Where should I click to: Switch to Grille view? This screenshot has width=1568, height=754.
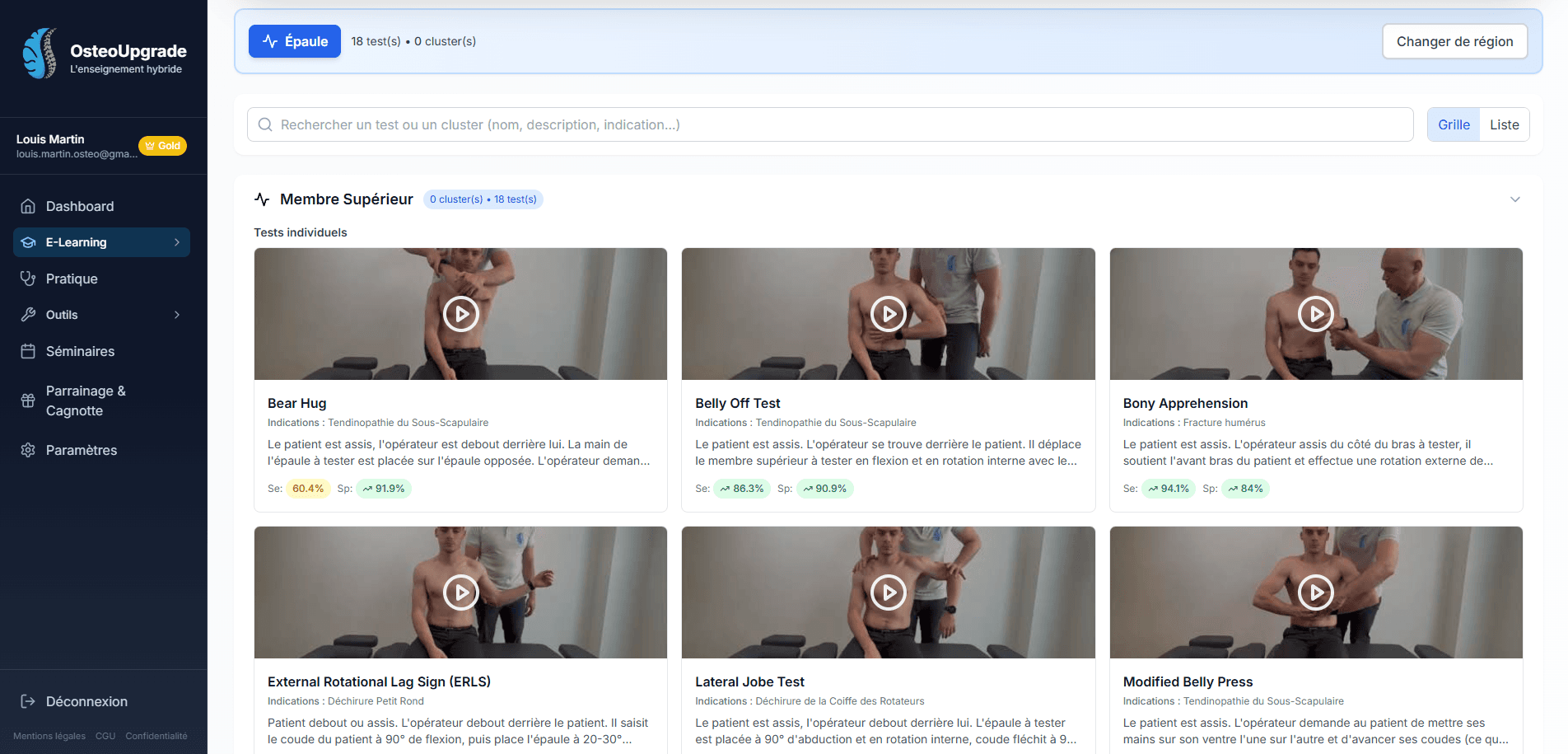pyautogui.click(x=1454, y=124)
